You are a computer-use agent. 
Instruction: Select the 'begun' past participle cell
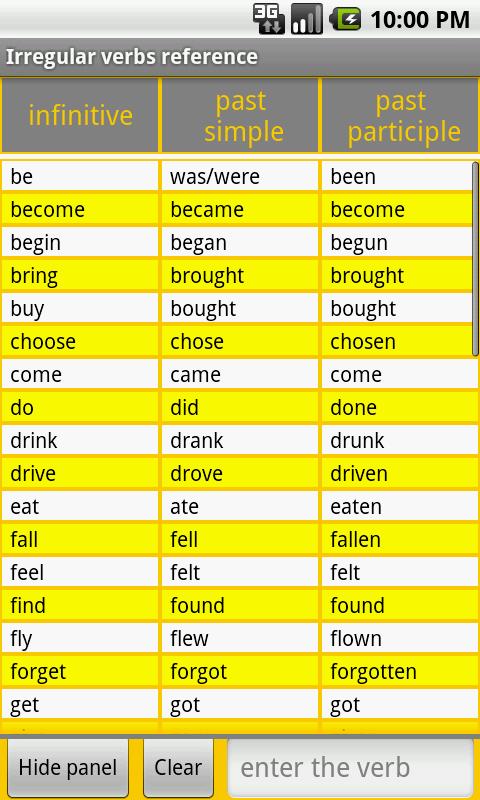[397, 242]
